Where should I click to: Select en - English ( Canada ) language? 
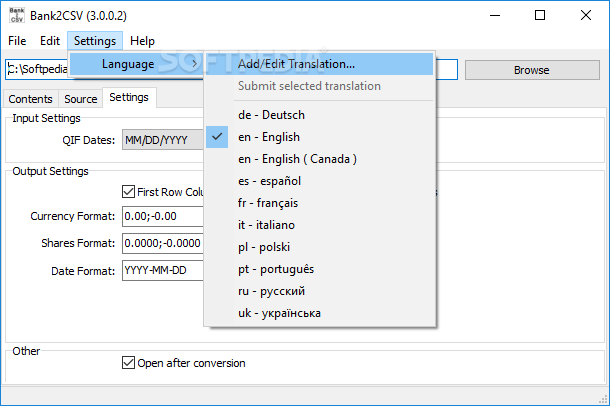pos(319,159)
